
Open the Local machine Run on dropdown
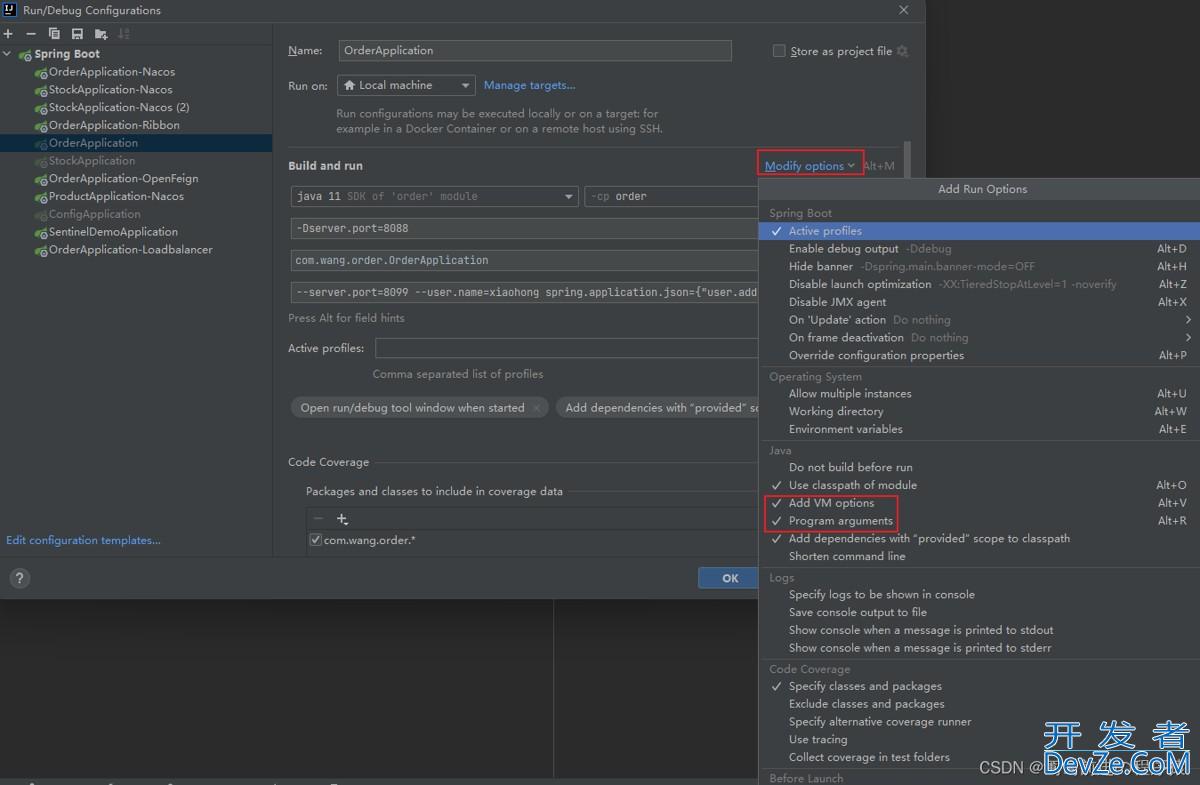coord(405,86)
